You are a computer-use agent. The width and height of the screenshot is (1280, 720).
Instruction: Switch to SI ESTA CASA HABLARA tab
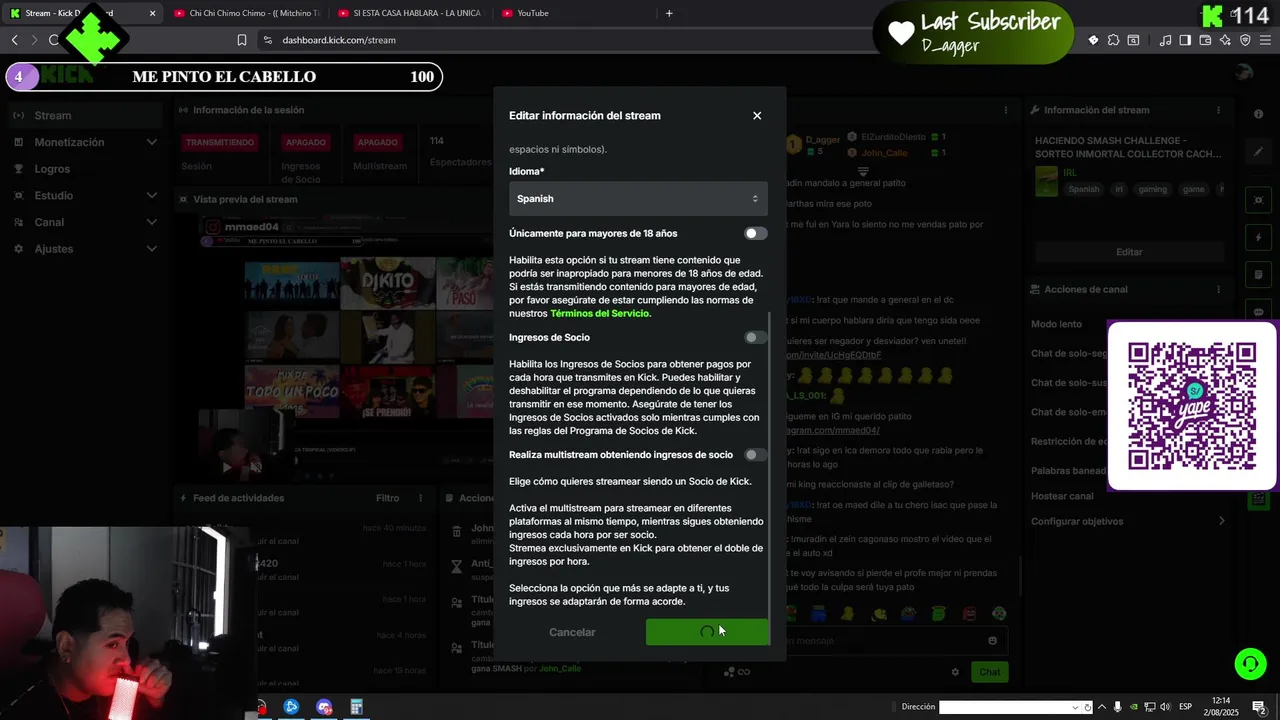point(409,13)
